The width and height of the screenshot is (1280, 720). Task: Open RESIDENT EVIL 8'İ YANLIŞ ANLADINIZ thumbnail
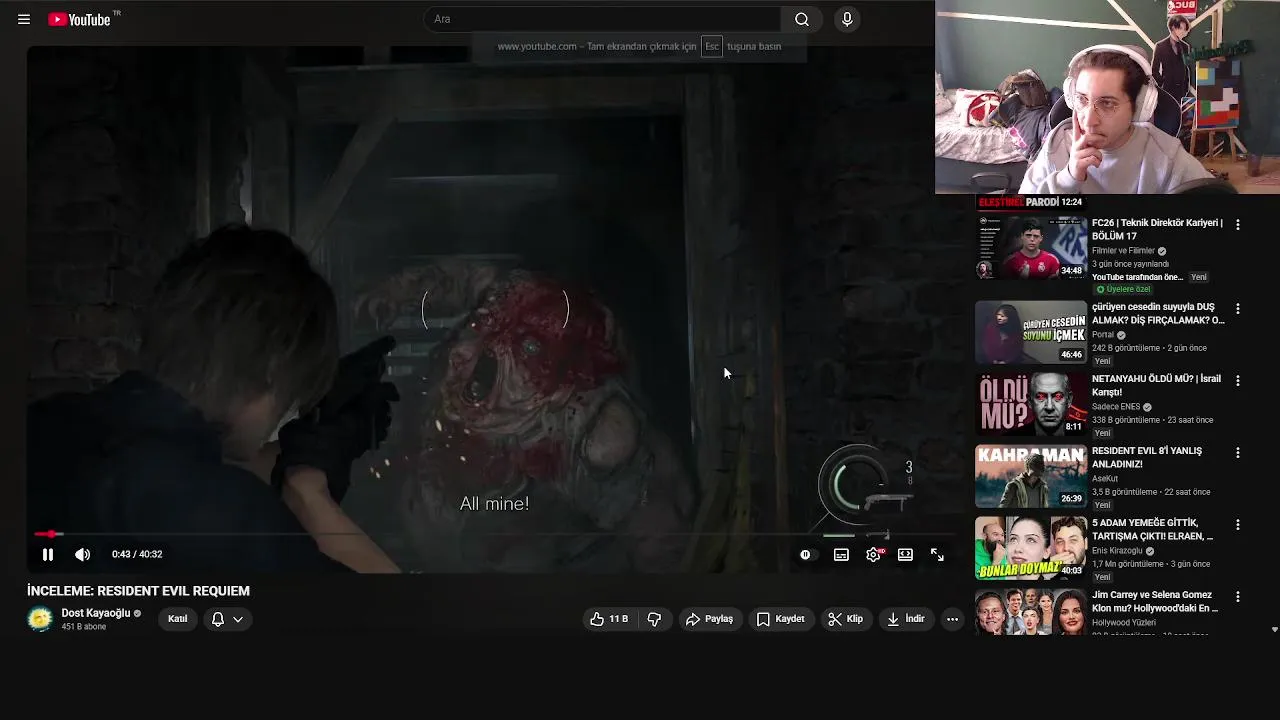1031,476
